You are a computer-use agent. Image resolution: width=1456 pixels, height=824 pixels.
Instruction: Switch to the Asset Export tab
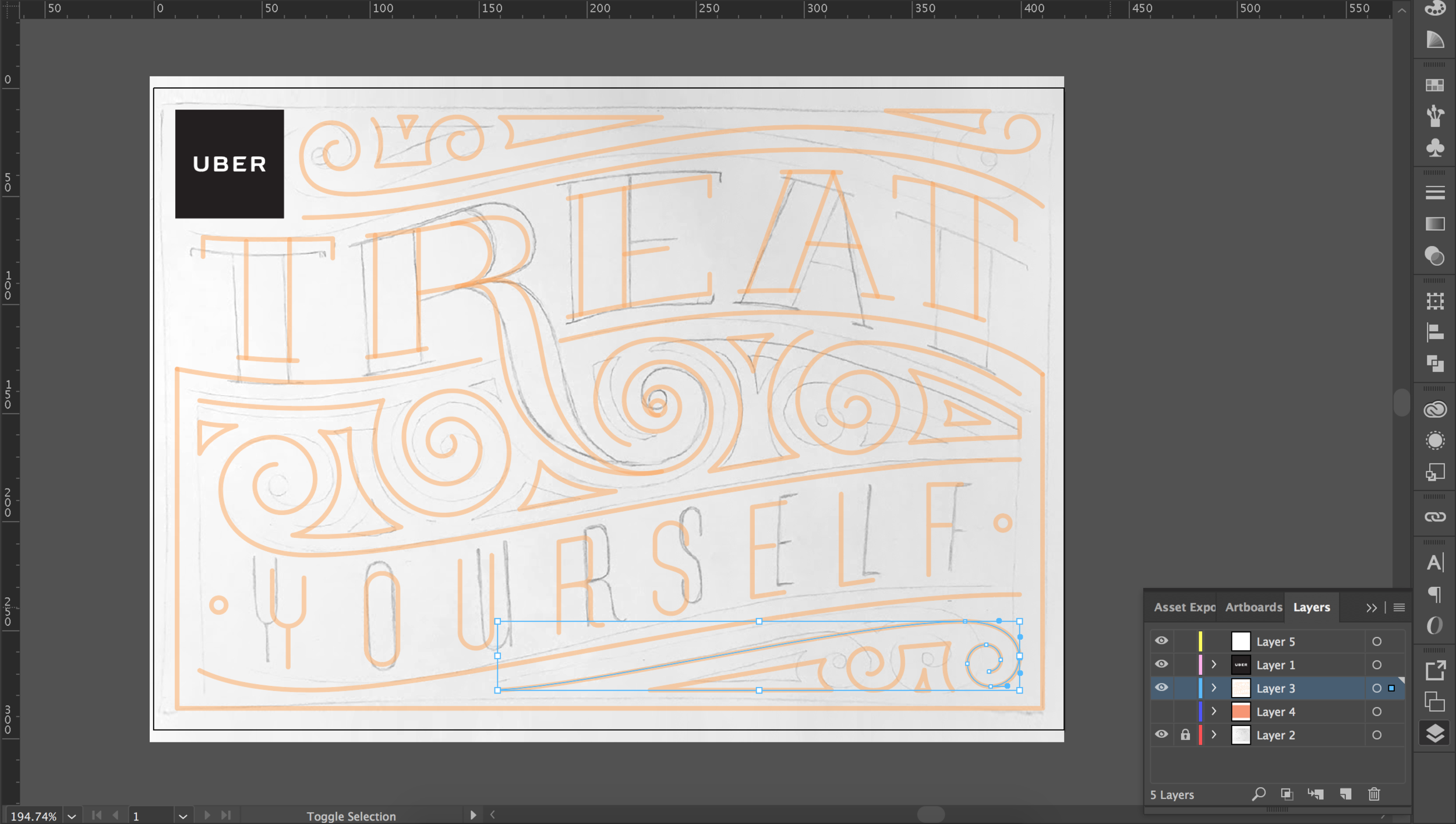1184,607
